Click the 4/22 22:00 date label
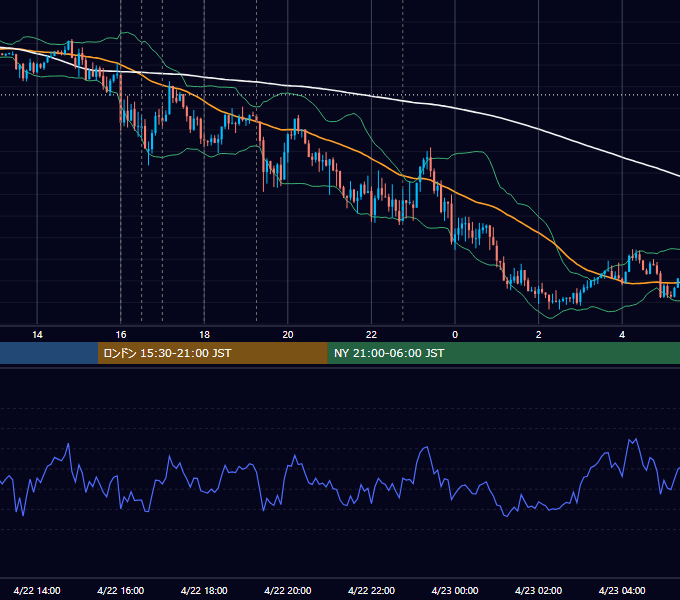The width and height of the screenshot is (680, 600). pos(371,590)
